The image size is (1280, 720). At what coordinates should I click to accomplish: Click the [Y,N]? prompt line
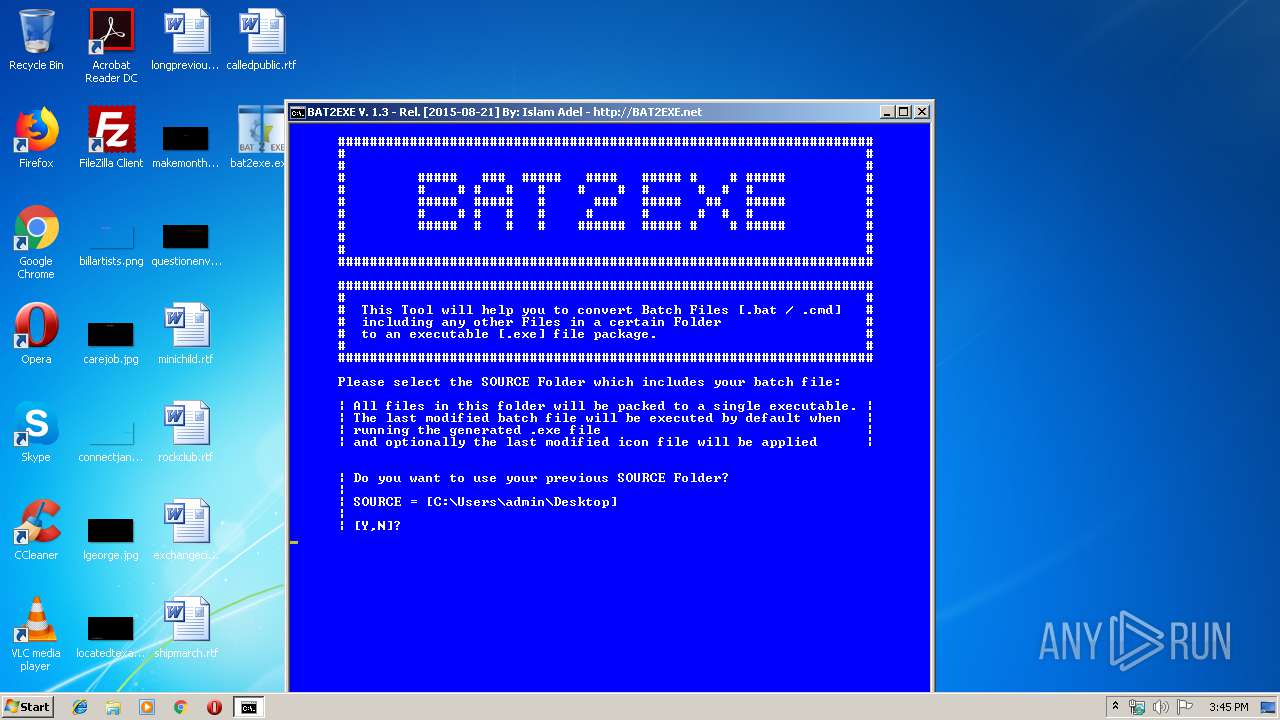377,526
